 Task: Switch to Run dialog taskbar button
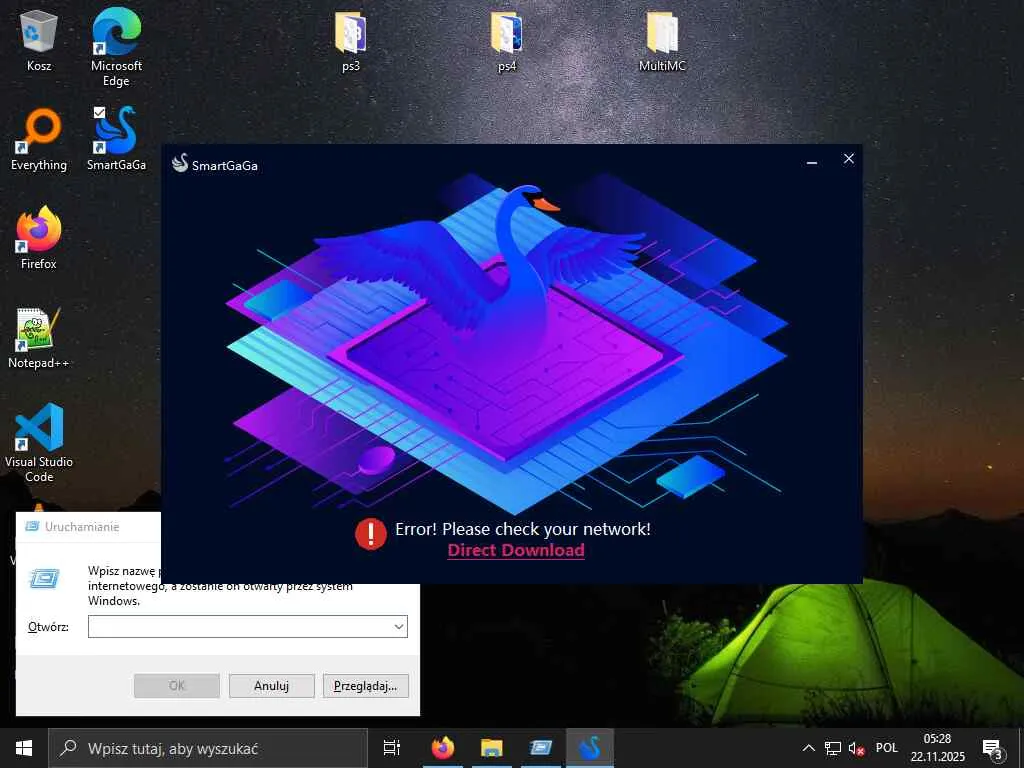click(541, 748)
